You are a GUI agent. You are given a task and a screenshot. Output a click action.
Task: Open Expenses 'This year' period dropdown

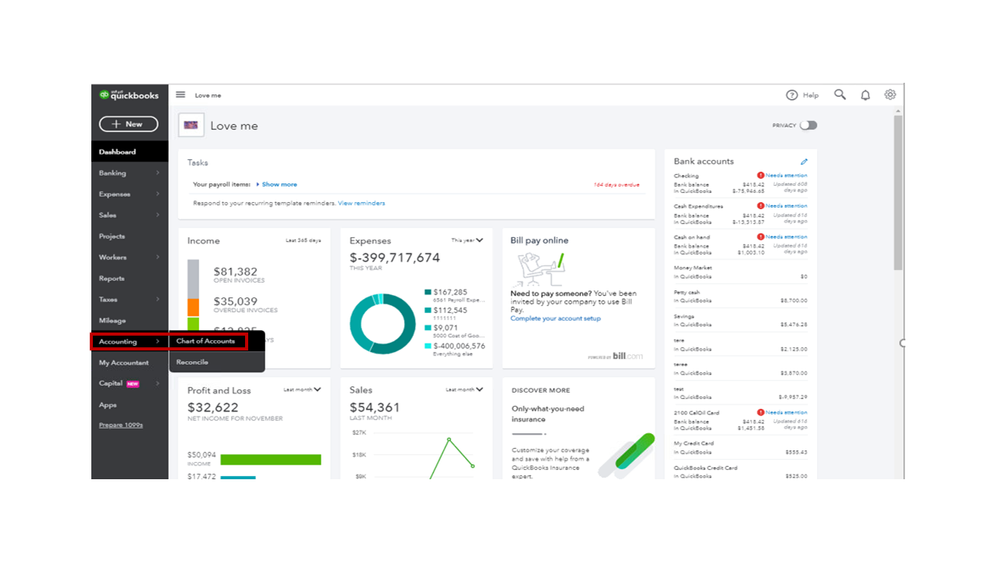pos(467,240)
